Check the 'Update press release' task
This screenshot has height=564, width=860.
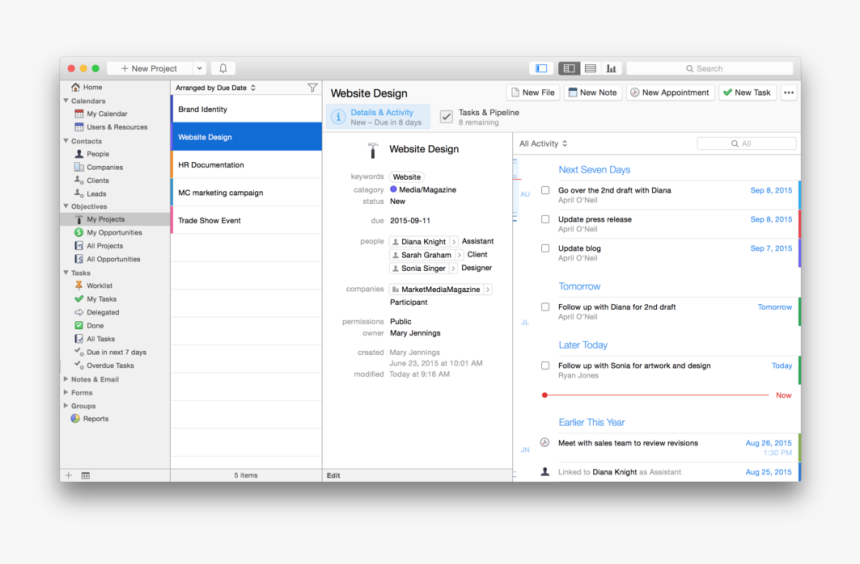click(x=545, y=219)
